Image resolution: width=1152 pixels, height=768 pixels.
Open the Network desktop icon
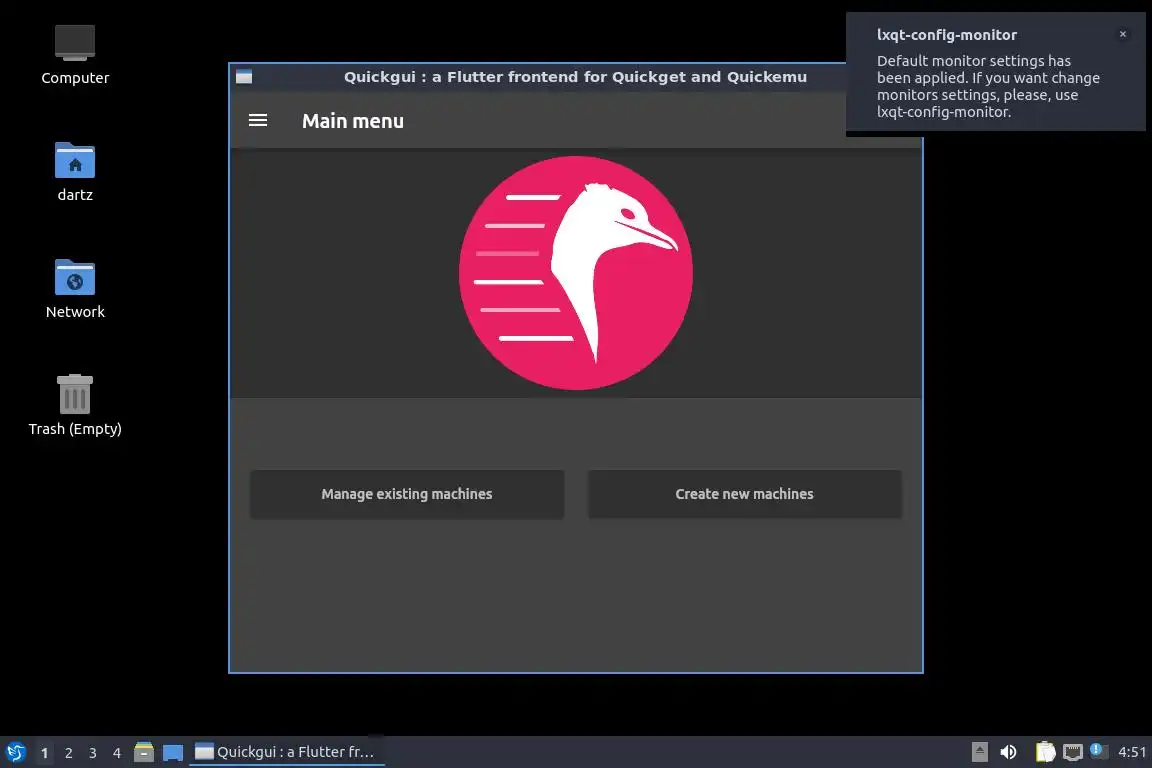tap(75, 289)
